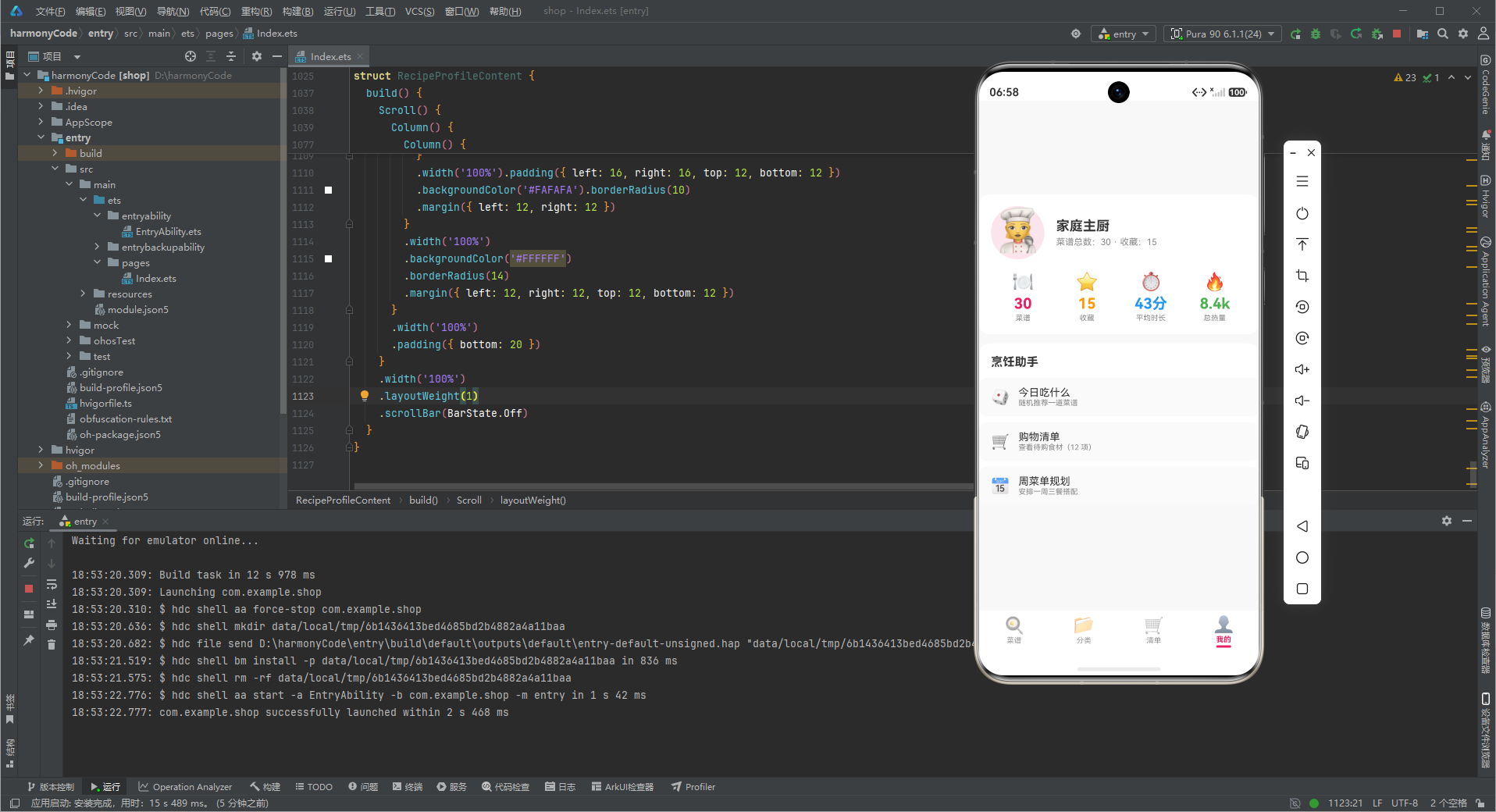Click the lightbulb quick-fix on line 1123
Image resolution: width=1496 pixels, height=812 pixels.
365,396
